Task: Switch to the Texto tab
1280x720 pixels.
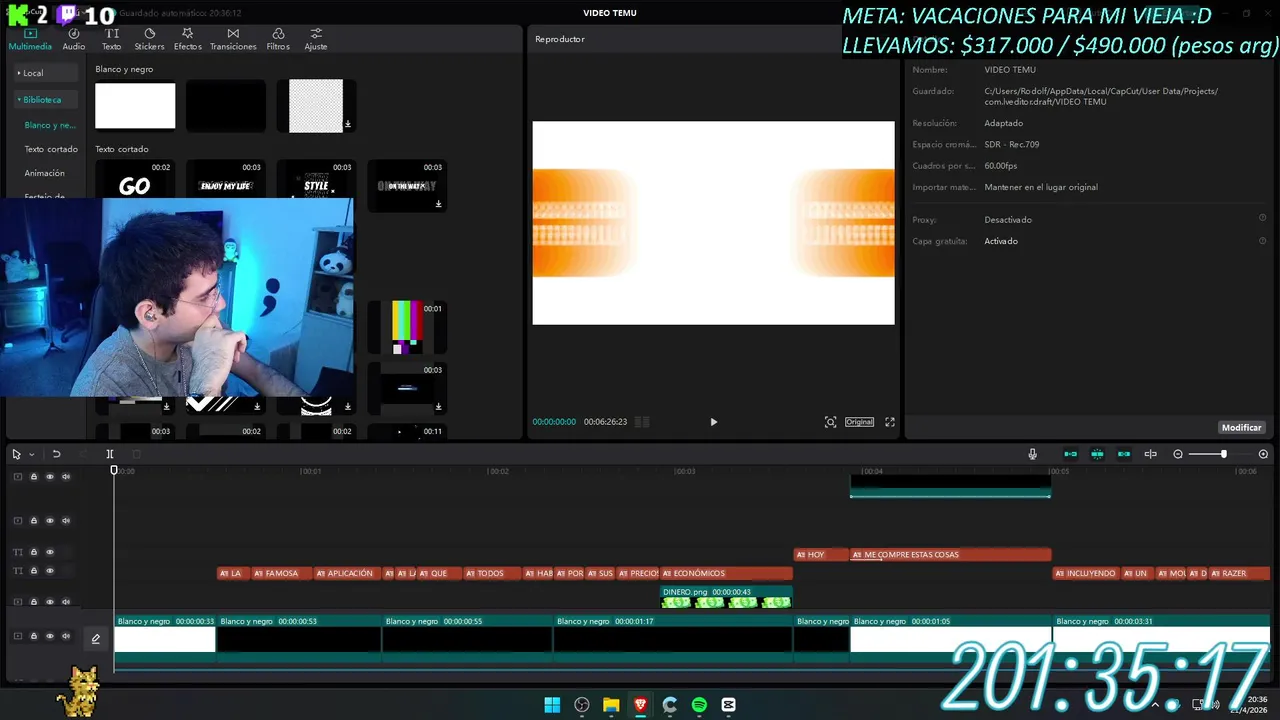Action: click(112, 39)
